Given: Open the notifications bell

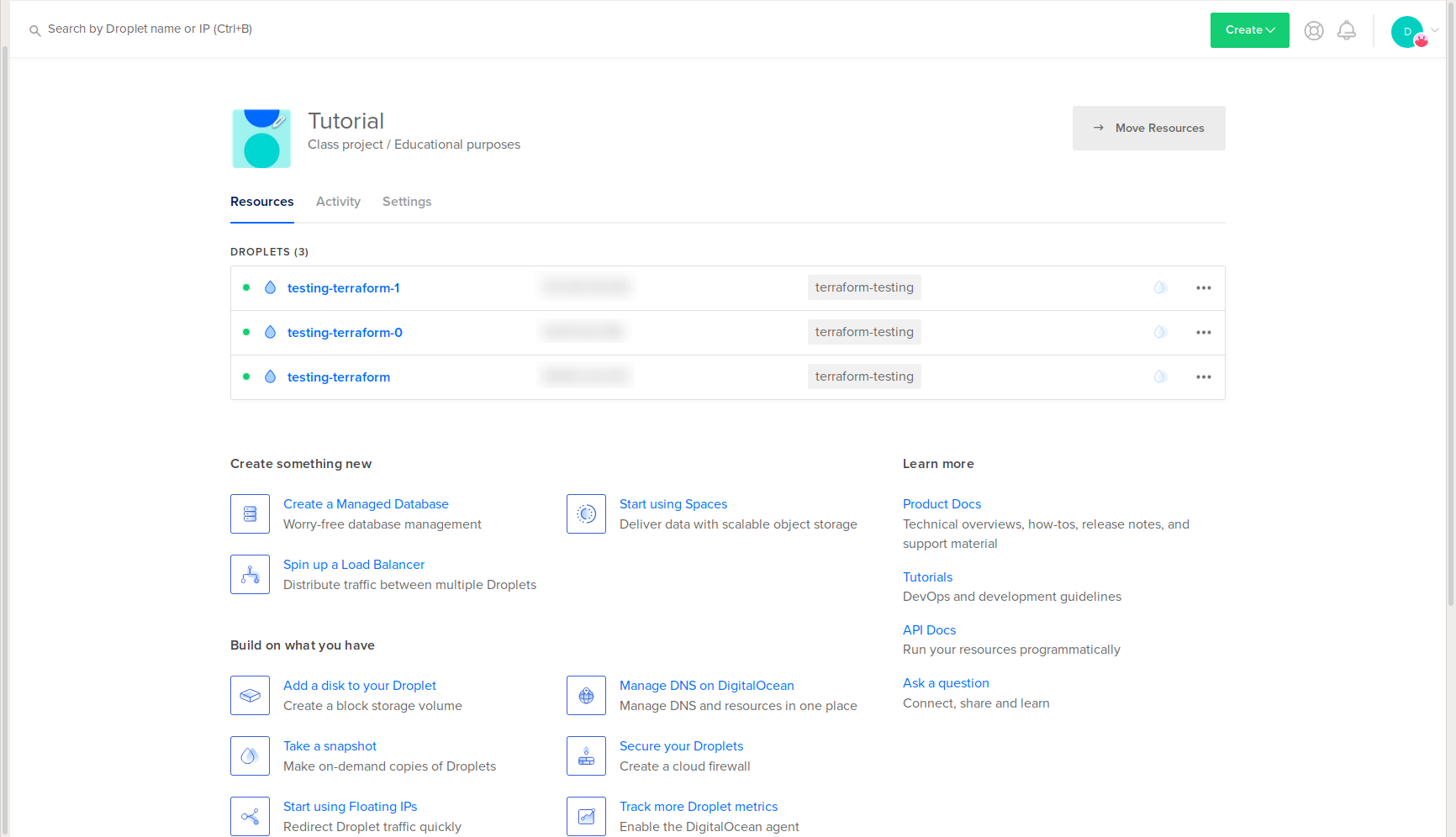Looking at the screenshot, I should coord(1347,30).
